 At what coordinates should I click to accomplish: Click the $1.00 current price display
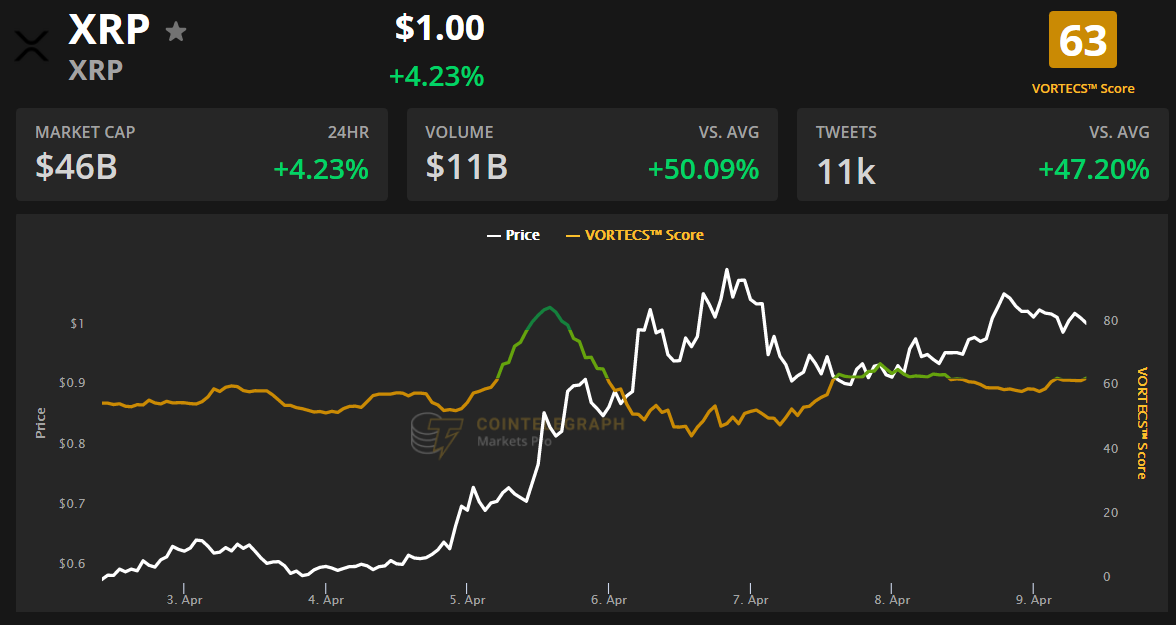[441, 28]
